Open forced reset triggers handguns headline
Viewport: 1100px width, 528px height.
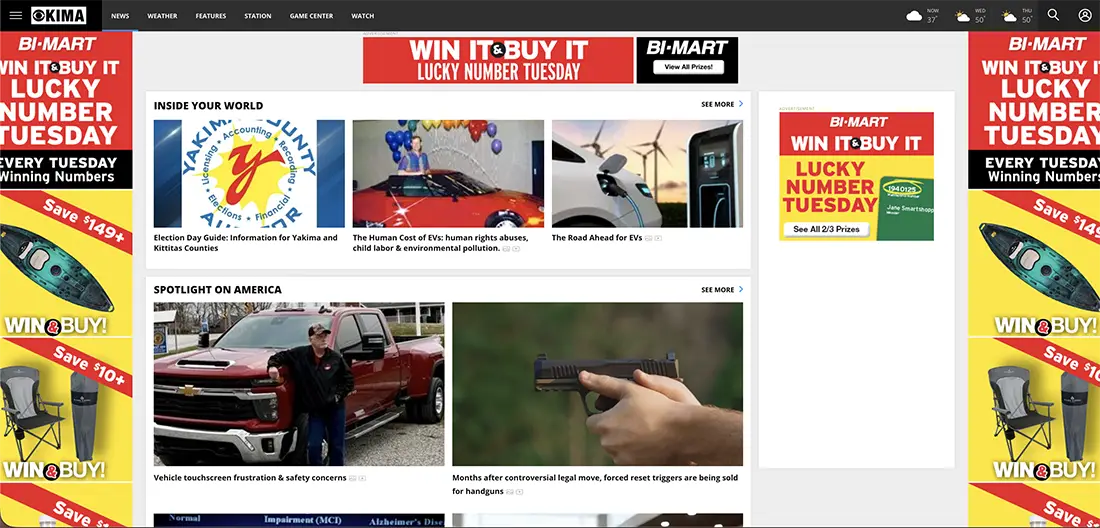tap(595, 485)
